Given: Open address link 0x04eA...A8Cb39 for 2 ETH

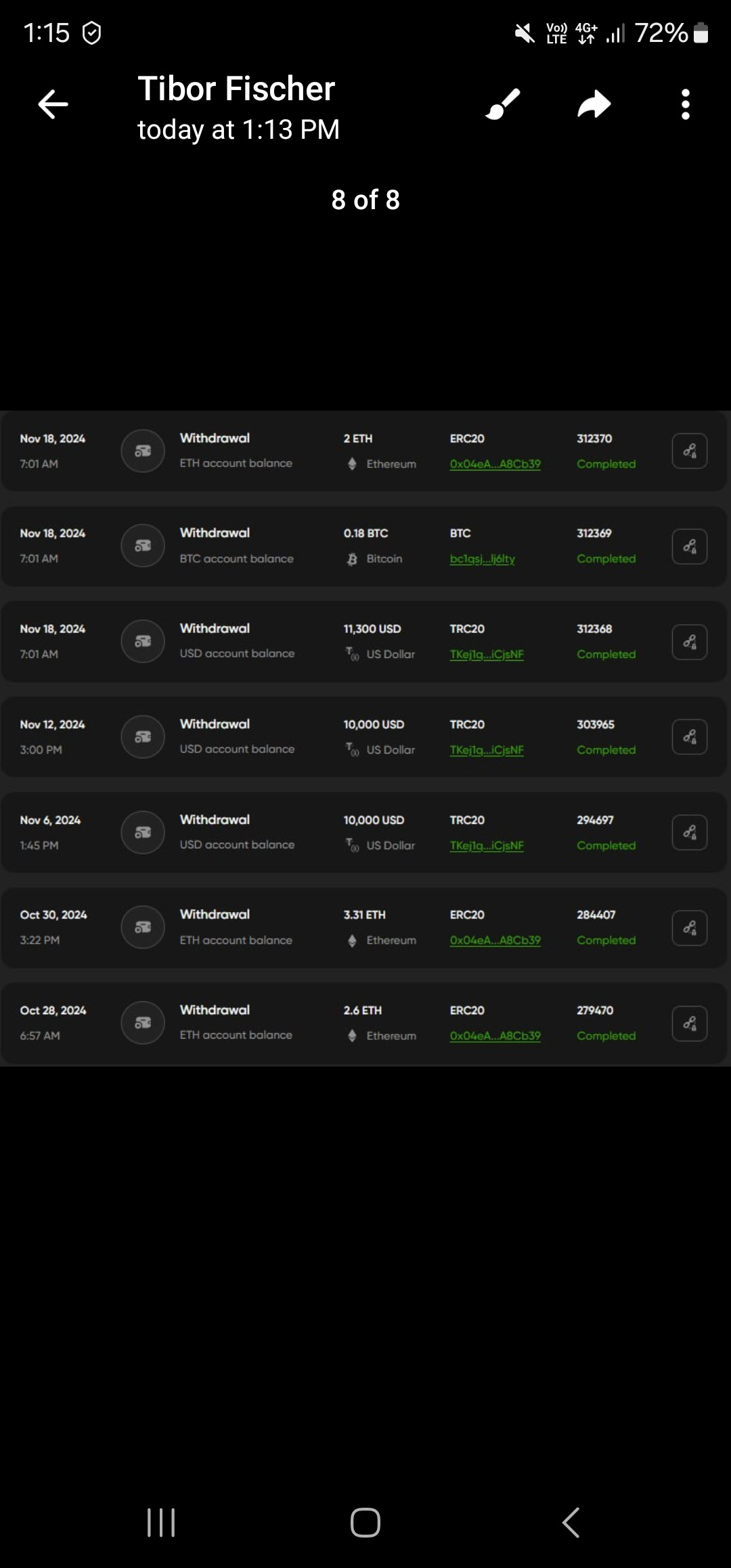Looking at the screenshot, I should click(495, 464).
